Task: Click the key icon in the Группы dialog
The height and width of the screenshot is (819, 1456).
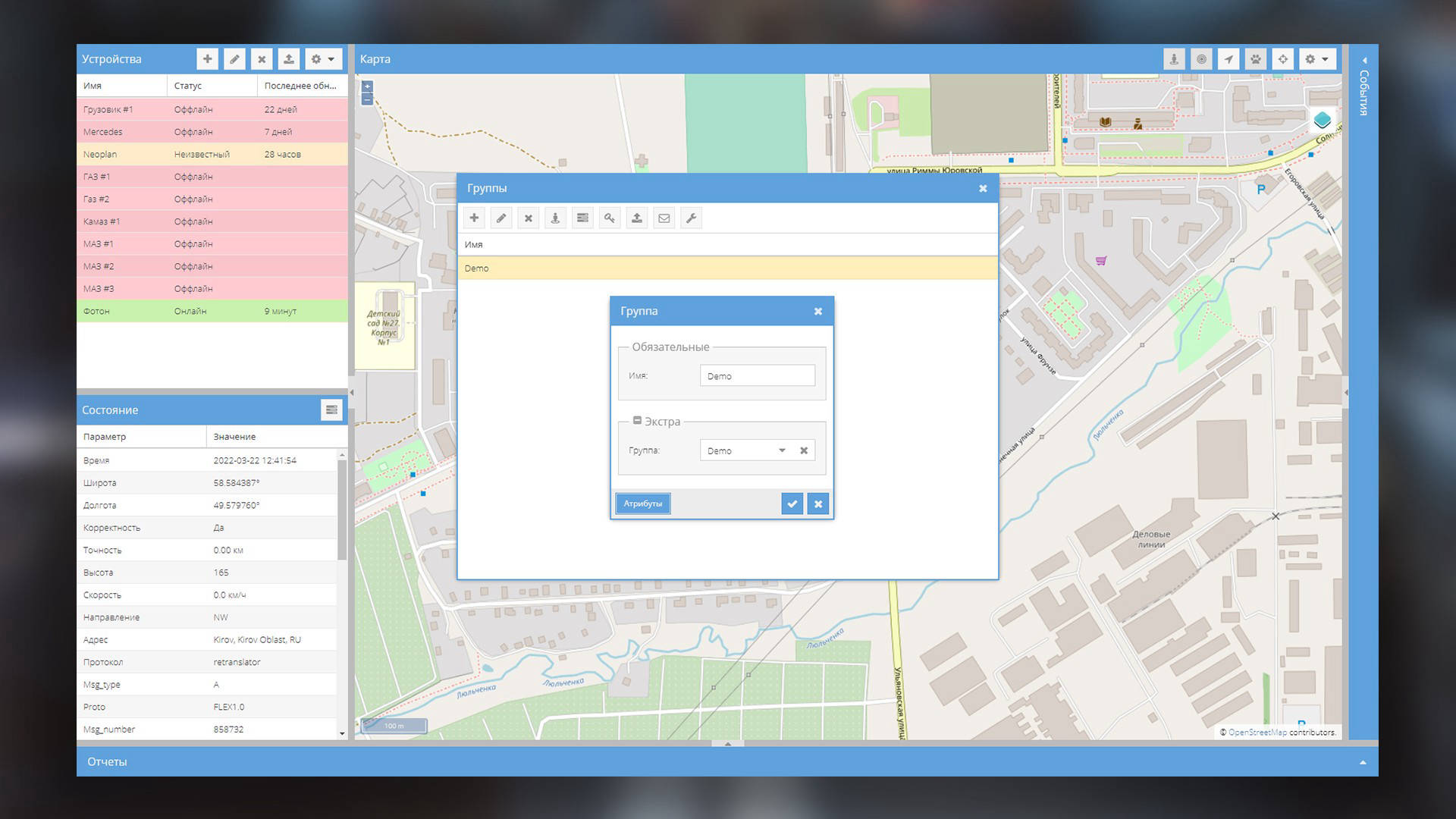Action: 609,218
